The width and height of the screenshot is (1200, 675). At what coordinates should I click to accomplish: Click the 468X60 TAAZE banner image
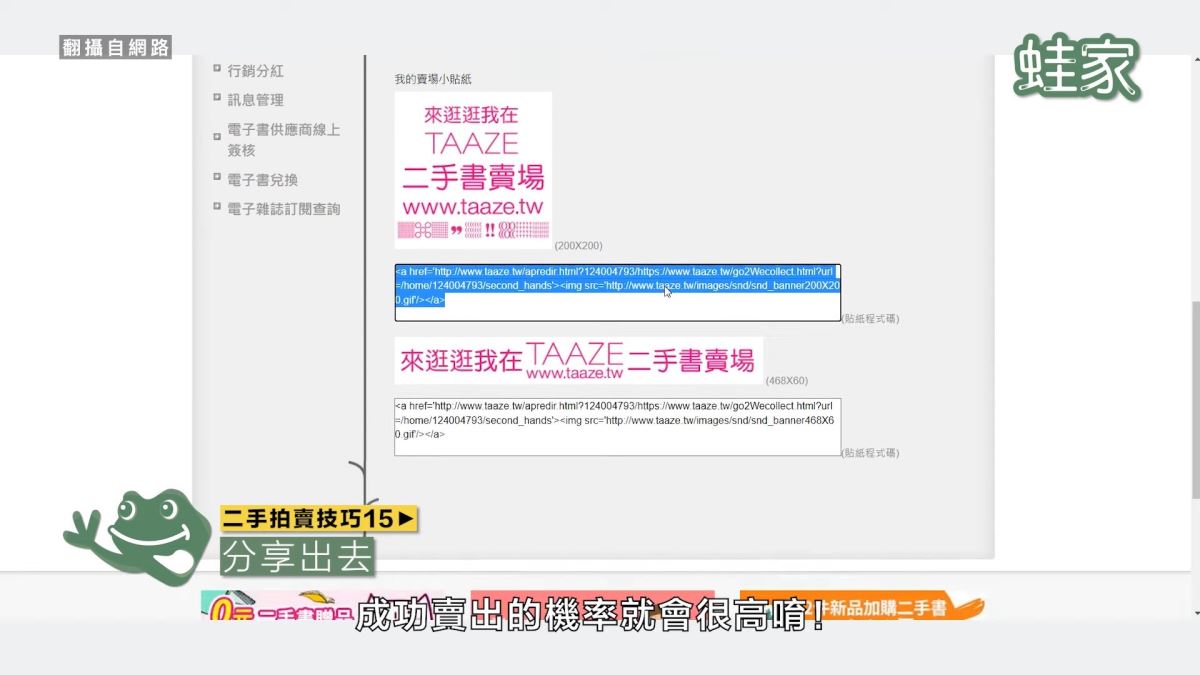pyautogui.click(x=578, y=360)
